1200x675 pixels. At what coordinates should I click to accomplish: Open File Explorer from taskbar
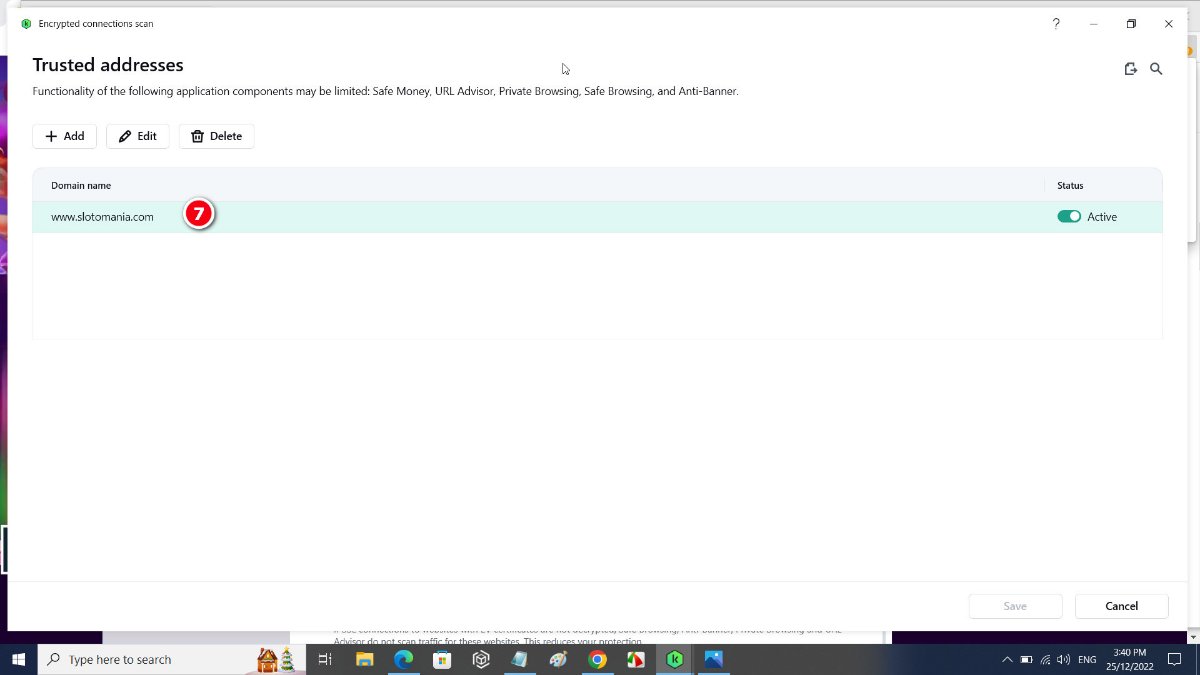[x=365, y=659]
